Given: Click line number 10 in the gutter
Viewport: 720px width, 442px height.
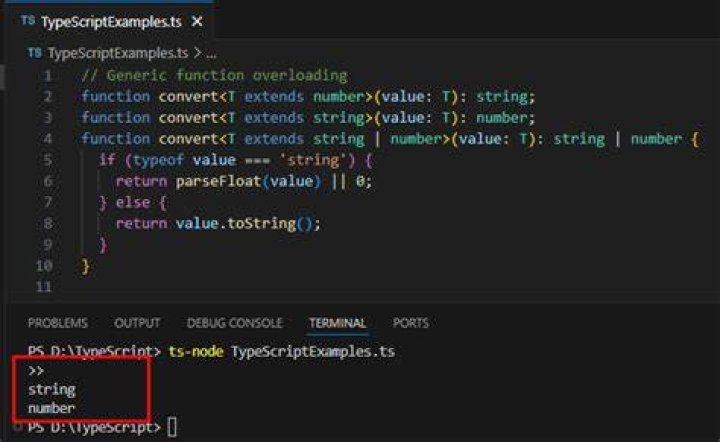Looking at the screenshot, I should (x=44, y=266).
